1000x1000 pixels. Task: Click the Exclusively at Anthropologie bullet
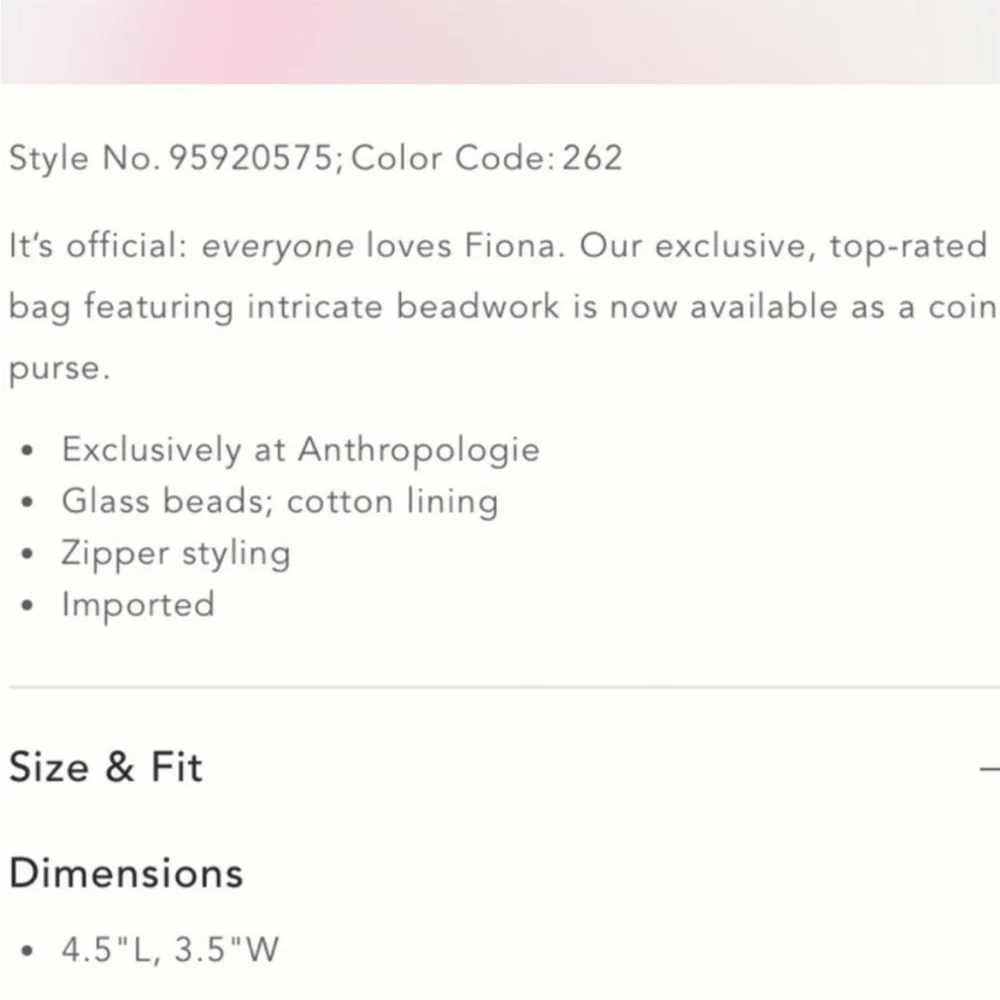pos(300,450)
